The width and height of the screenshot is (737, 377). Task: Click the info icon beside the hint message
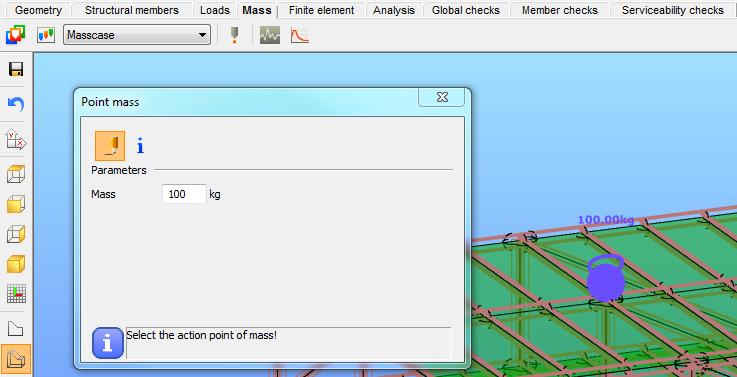108,343
